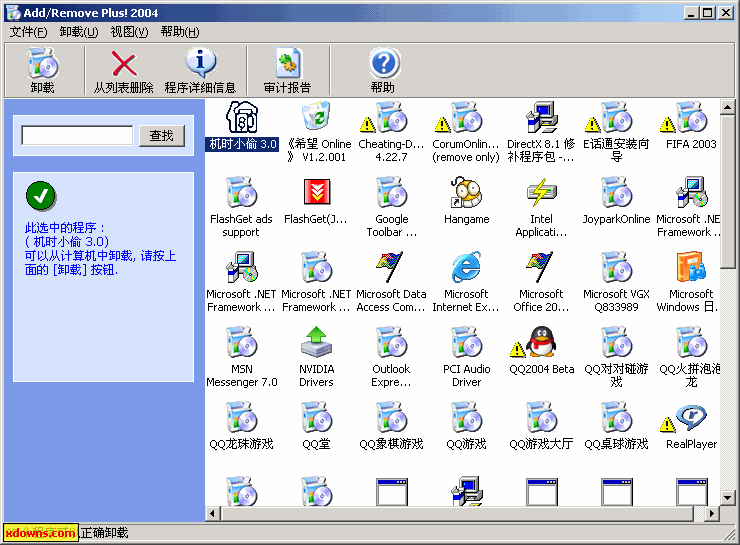Screen dimensions: 740x545
Task: Select FlashGet ads support icon
Action: coord(242,192)
